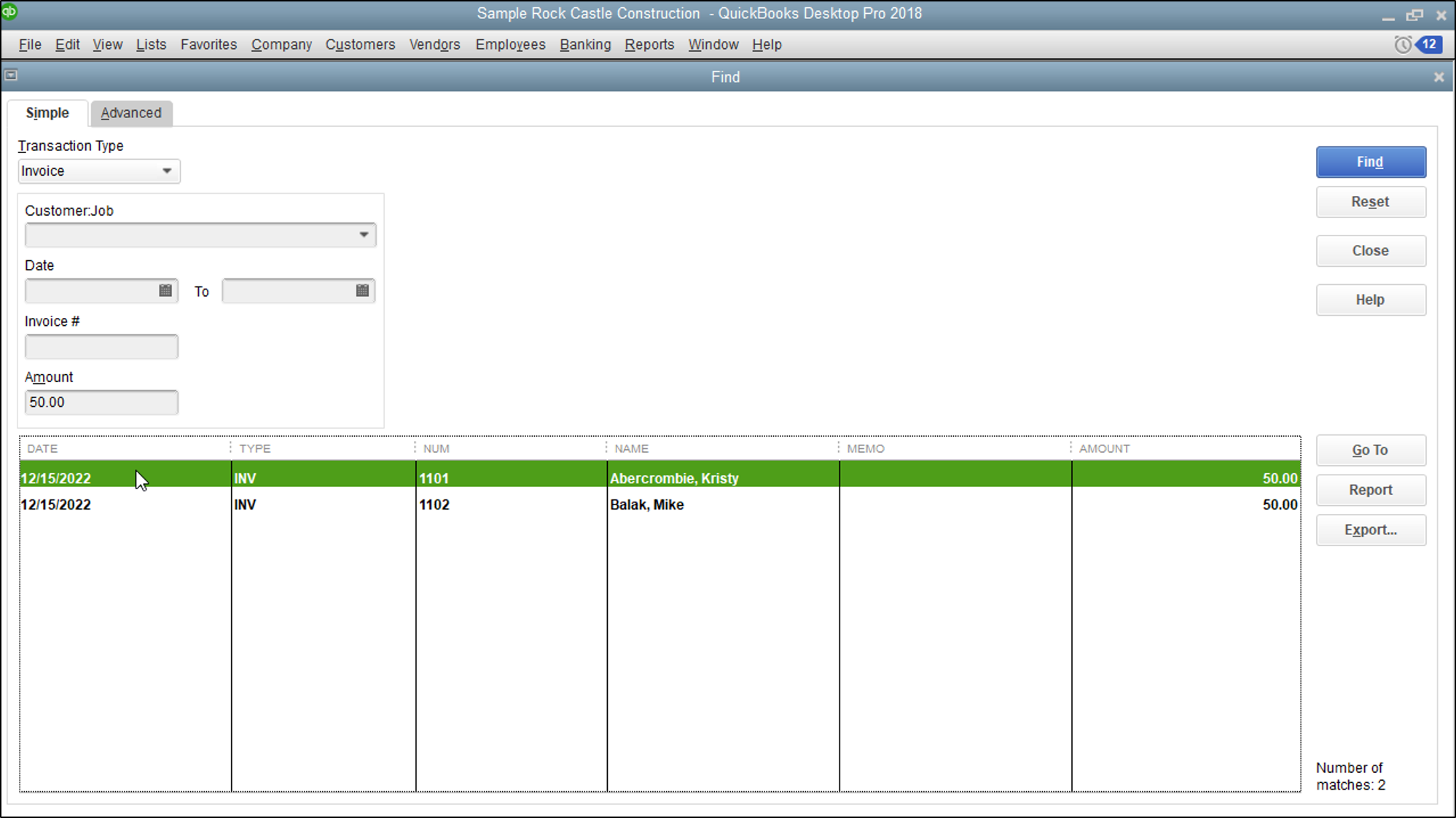Click the Go To button

[x=1371, y=450]
